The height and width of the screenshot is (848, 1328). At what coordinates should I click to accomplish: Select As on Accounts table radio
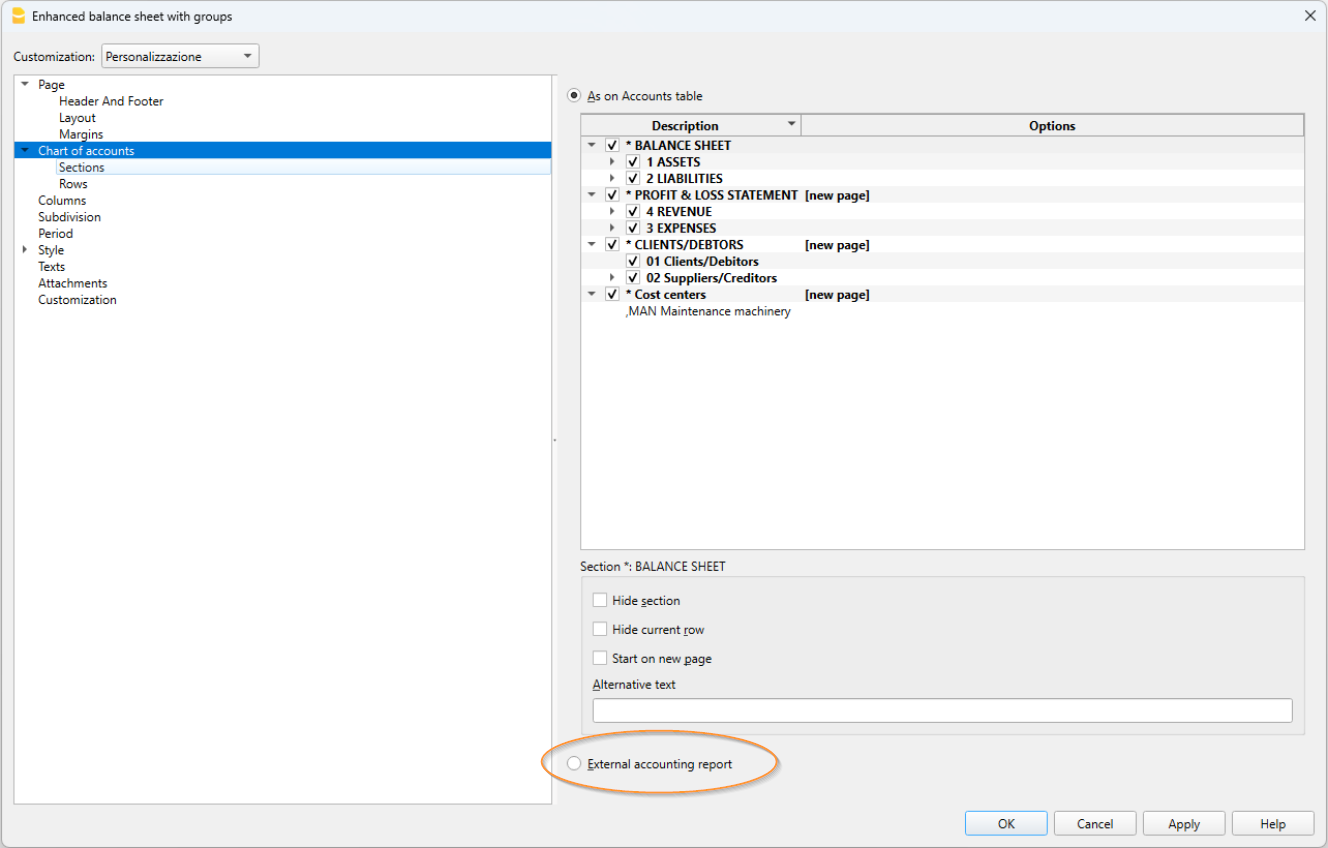(574, 96)
